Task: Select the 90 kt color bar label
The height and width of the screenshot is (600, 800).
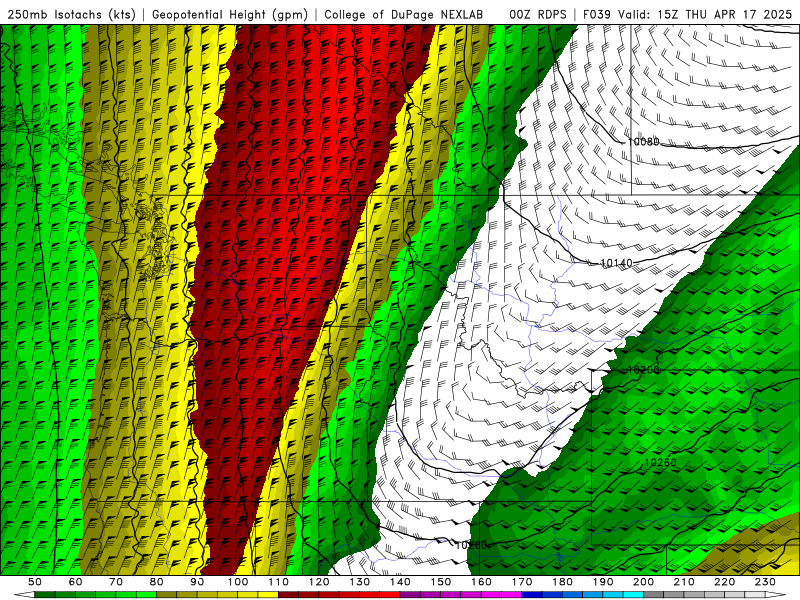Action: pos(197,582)
